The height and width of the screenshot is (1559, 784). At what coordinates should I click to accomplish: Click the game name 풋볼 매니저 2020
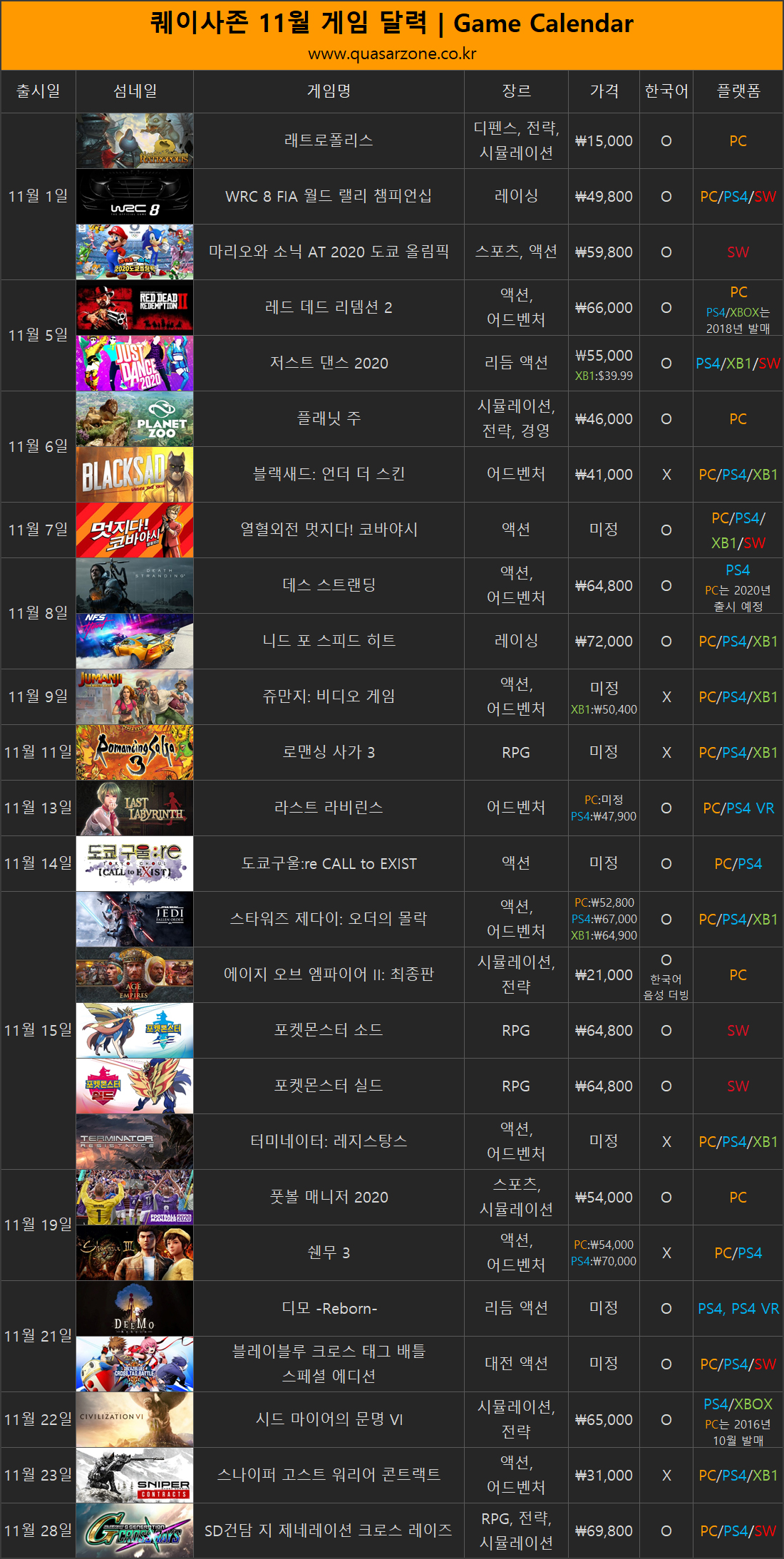(x=329, y=1197)
